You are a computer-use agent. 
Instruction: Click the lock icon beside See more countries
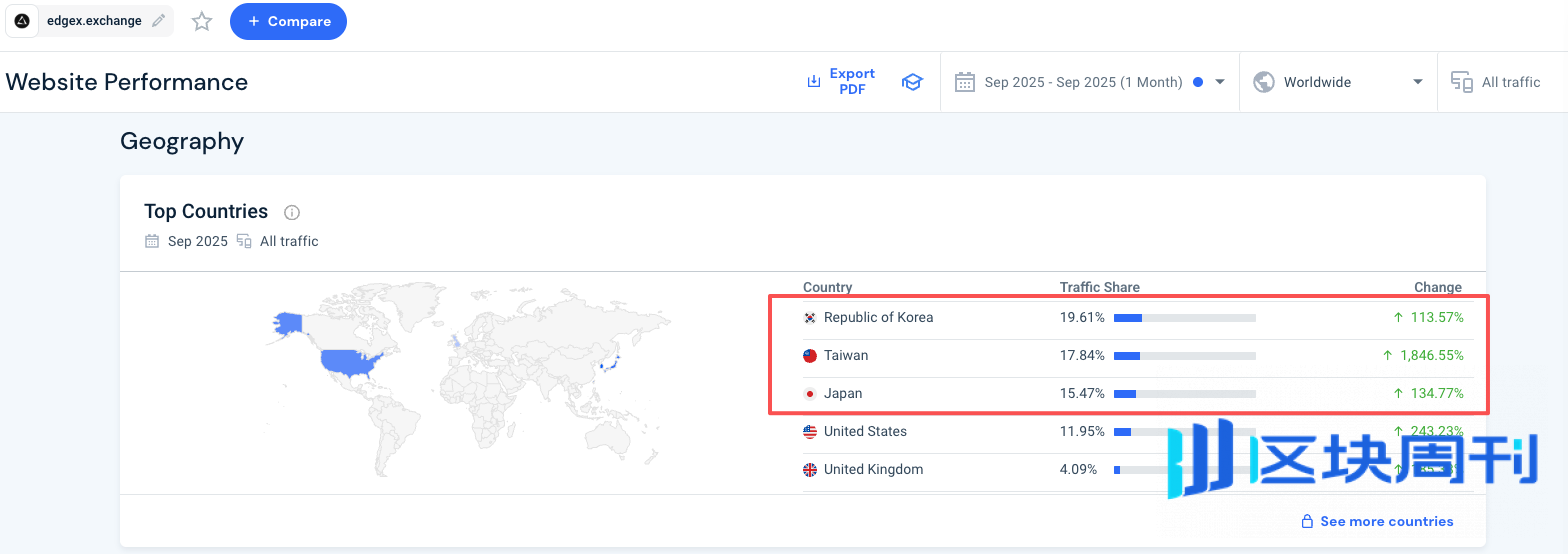click(1306, 521)
